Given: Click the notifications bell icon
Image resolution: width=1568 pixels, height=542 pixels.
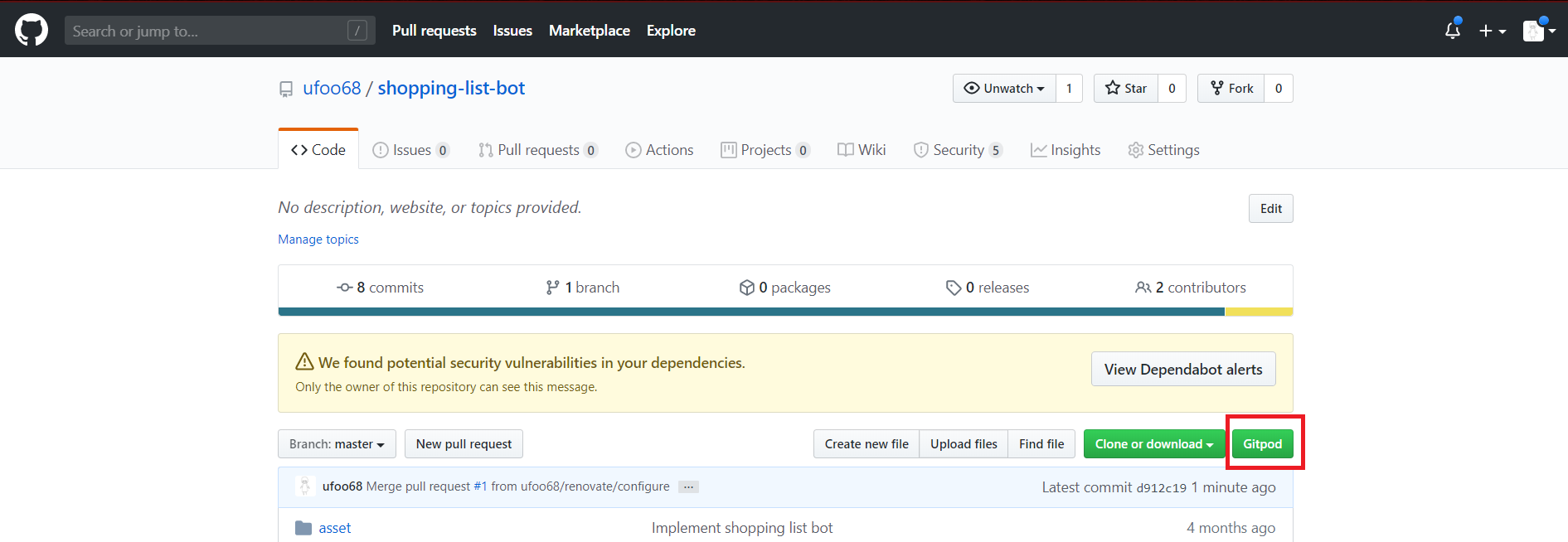Looking at the screenshot, I should click(x=1453, y=31).
